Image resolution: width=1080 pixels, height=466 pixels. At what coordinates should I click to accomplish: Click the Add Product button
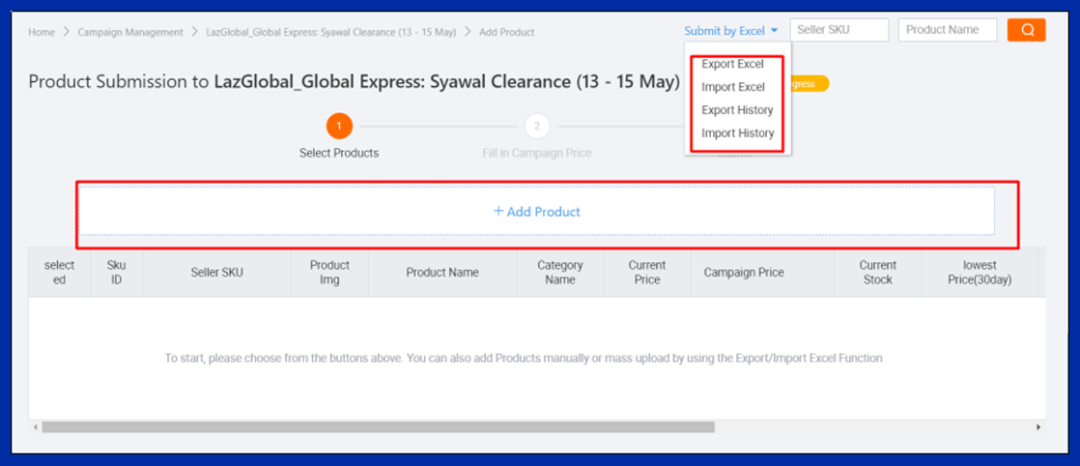click(537, 212)
